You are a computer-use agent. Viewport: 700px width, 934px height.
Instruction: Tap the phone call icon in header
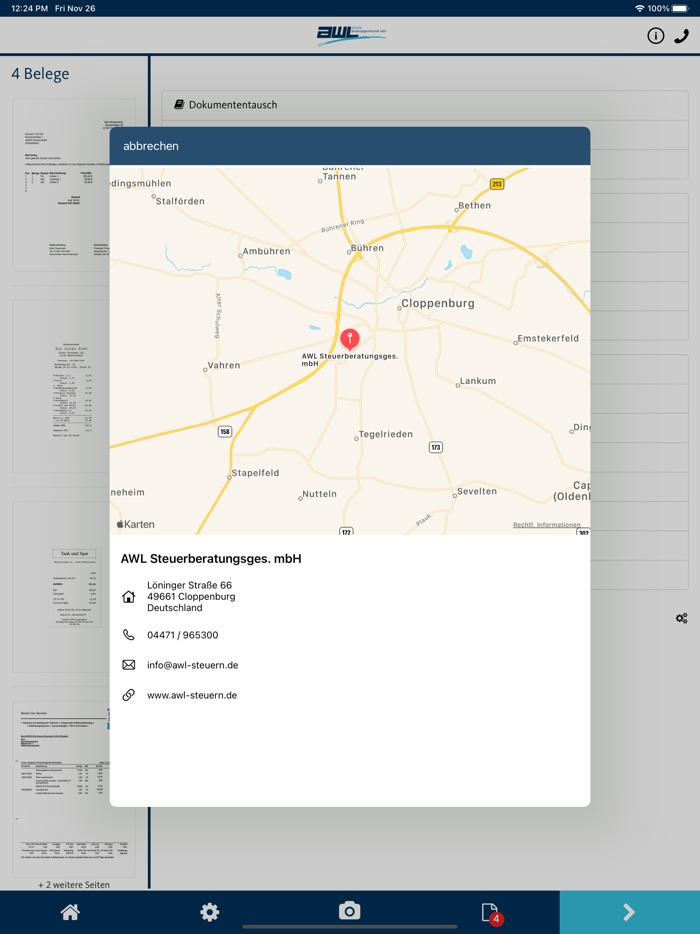pyautogui.click(x=681, y=36)
